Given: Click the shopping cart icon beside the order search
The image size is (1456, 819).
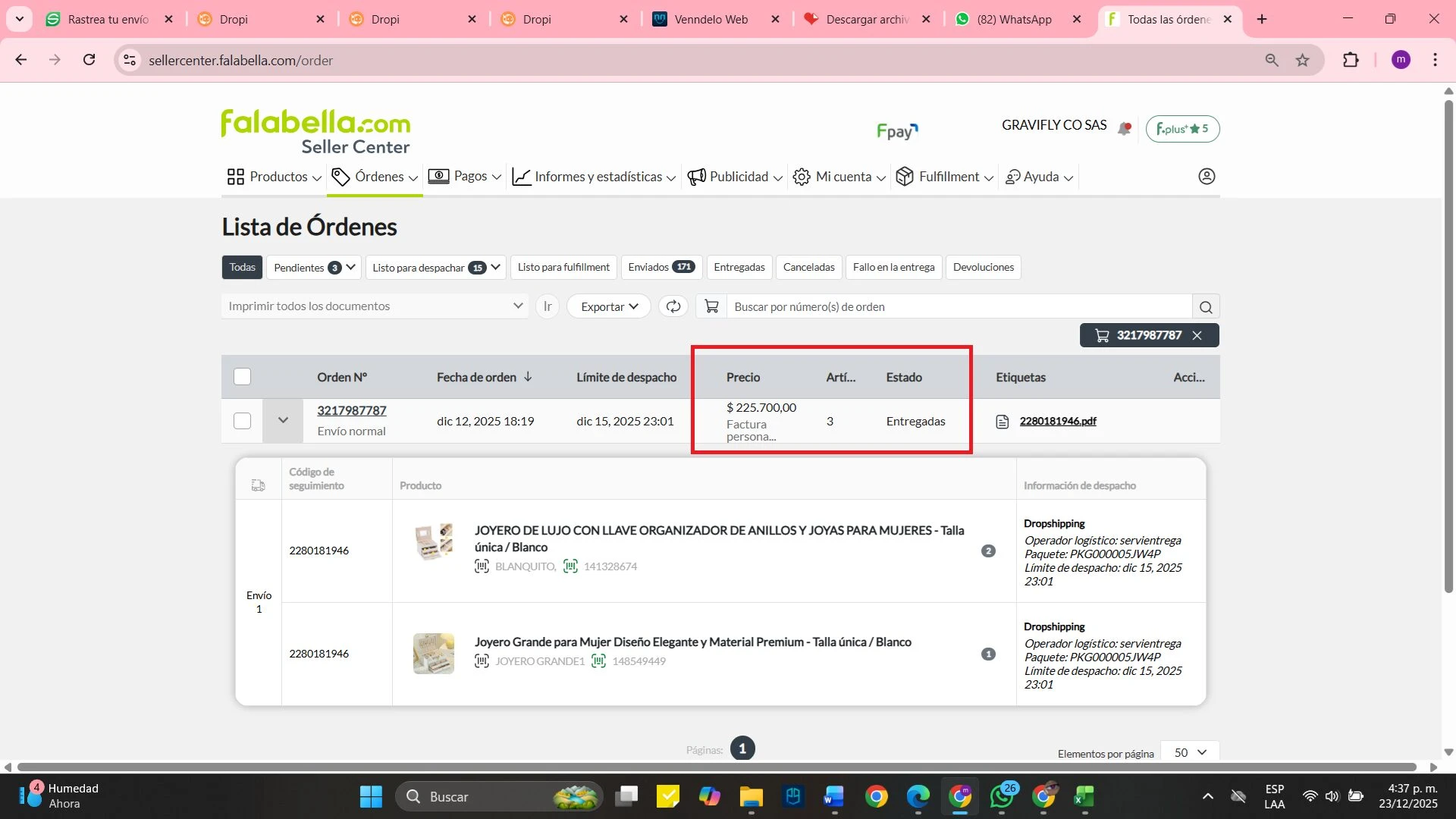Looking at the screenshot, I should [711, 306].
